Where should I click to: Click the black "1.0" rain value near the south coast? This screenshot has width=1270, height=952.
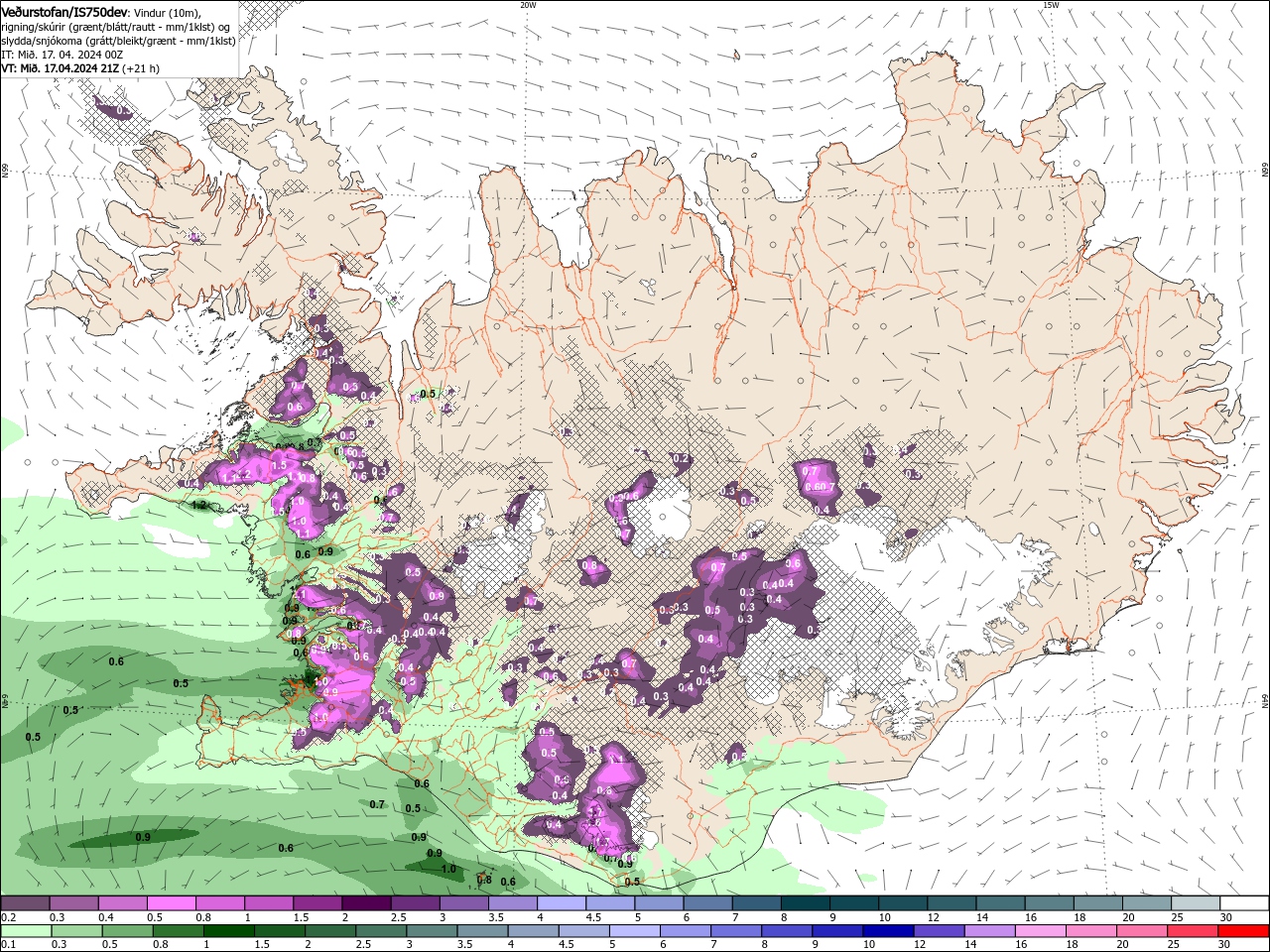[x=448, y=869]
